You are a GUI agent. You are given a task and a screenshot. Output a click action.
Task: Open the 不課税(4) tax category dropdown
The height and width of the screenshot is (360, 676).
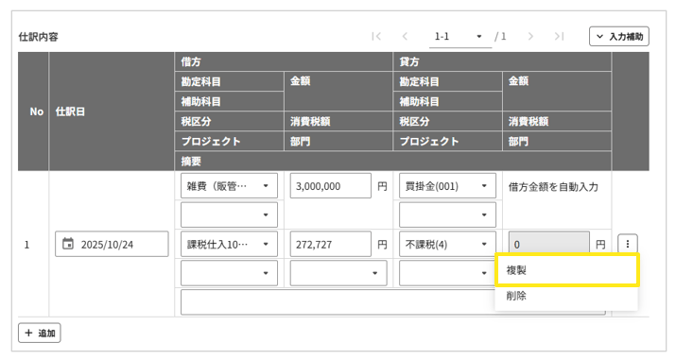(x=448, y=244)
